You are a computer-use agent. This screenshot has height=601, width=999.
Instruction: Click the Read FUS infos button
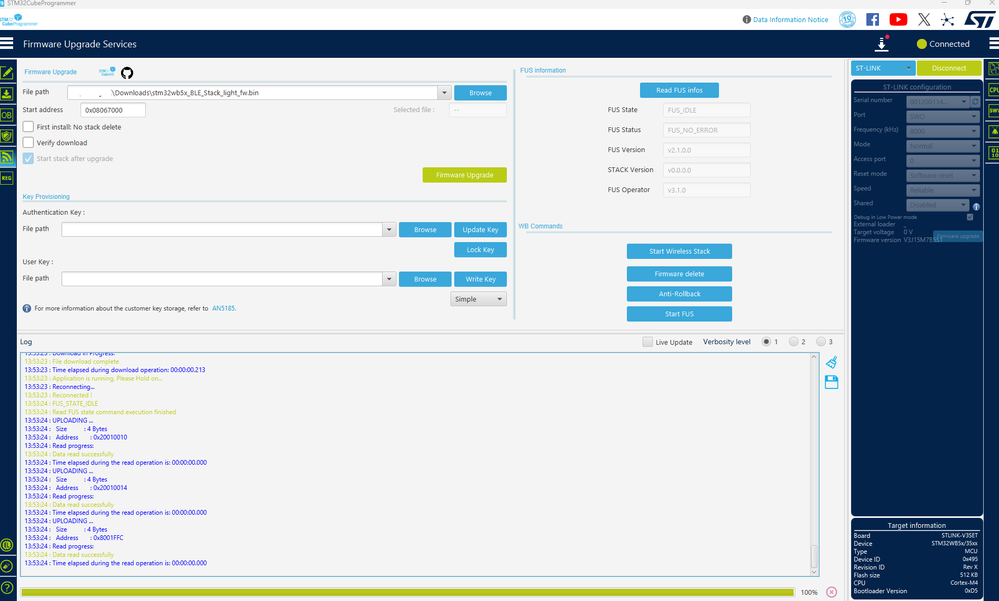[679, 91]
